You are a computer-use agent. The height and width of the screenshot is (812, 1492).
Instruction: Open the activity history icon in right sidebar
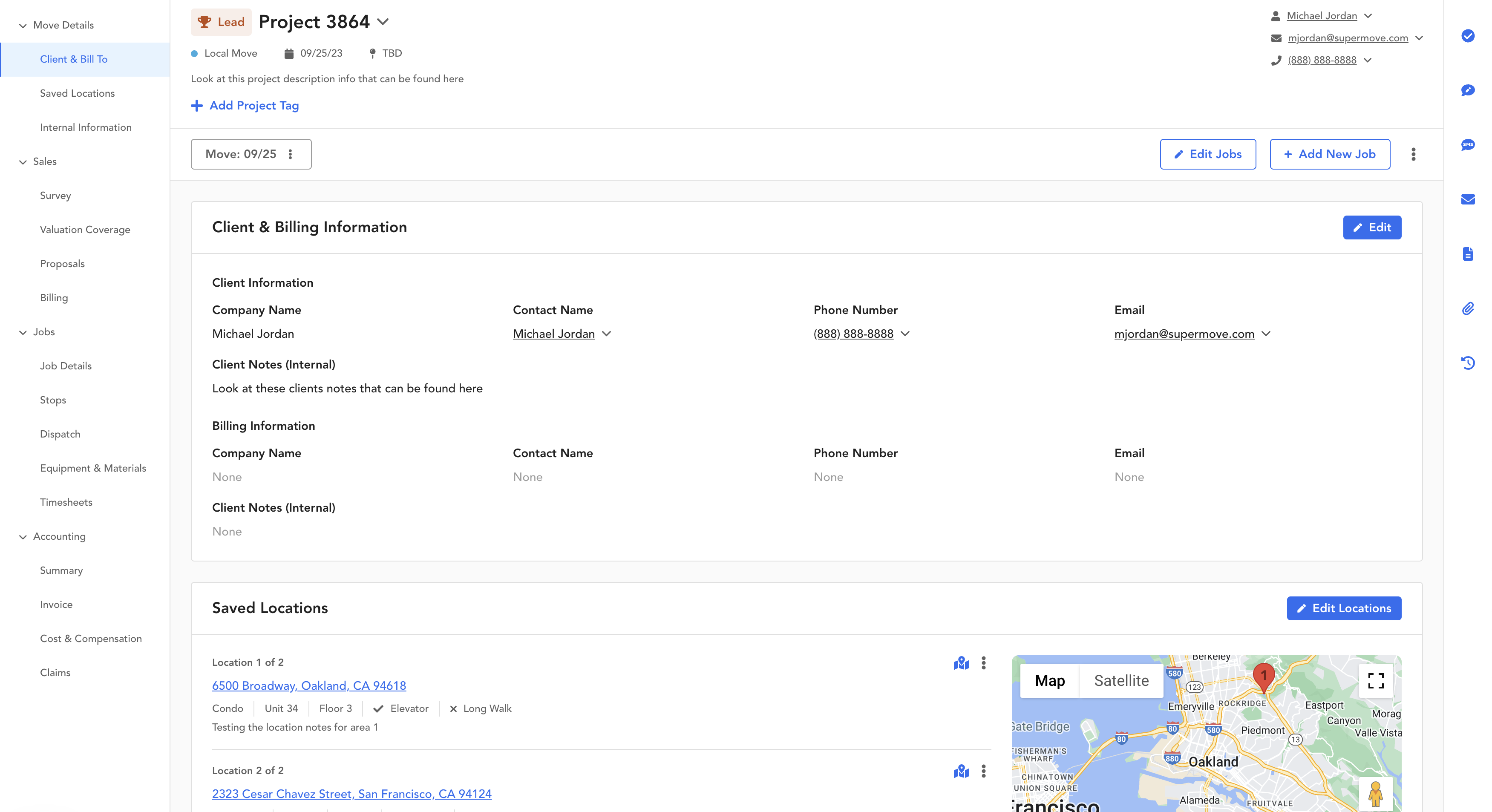[1468, 363]
